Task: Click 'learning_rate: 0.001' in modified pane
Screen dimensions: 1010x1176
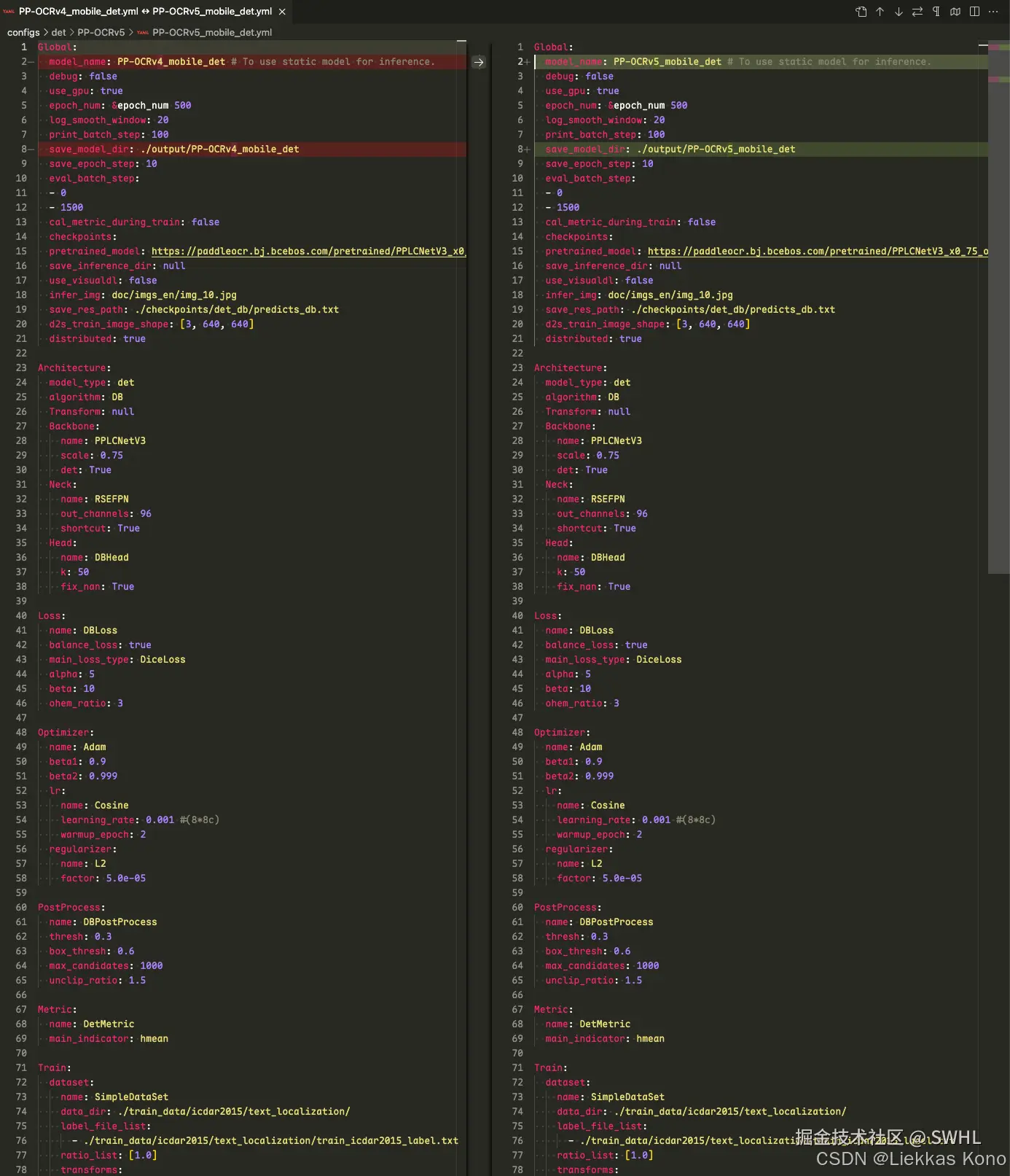Action: click(x=614, y=820)
